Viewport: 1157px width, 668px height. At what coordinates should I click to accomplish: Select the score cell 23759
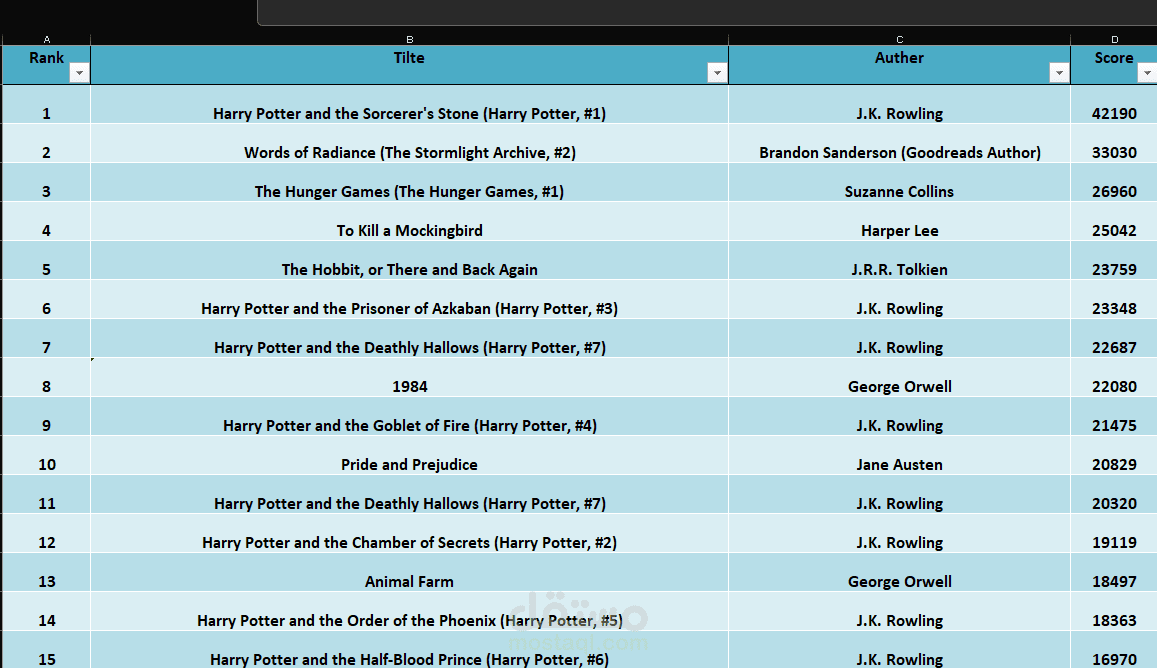[1114, 261]
